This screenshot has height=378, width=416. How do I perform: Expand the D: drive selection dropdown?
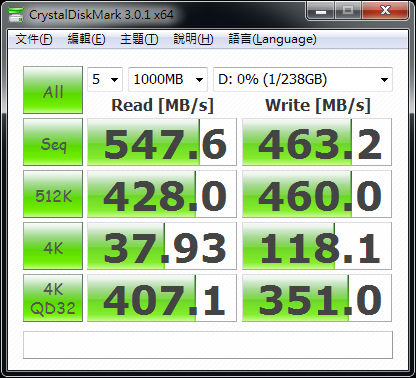pos(303,79)
